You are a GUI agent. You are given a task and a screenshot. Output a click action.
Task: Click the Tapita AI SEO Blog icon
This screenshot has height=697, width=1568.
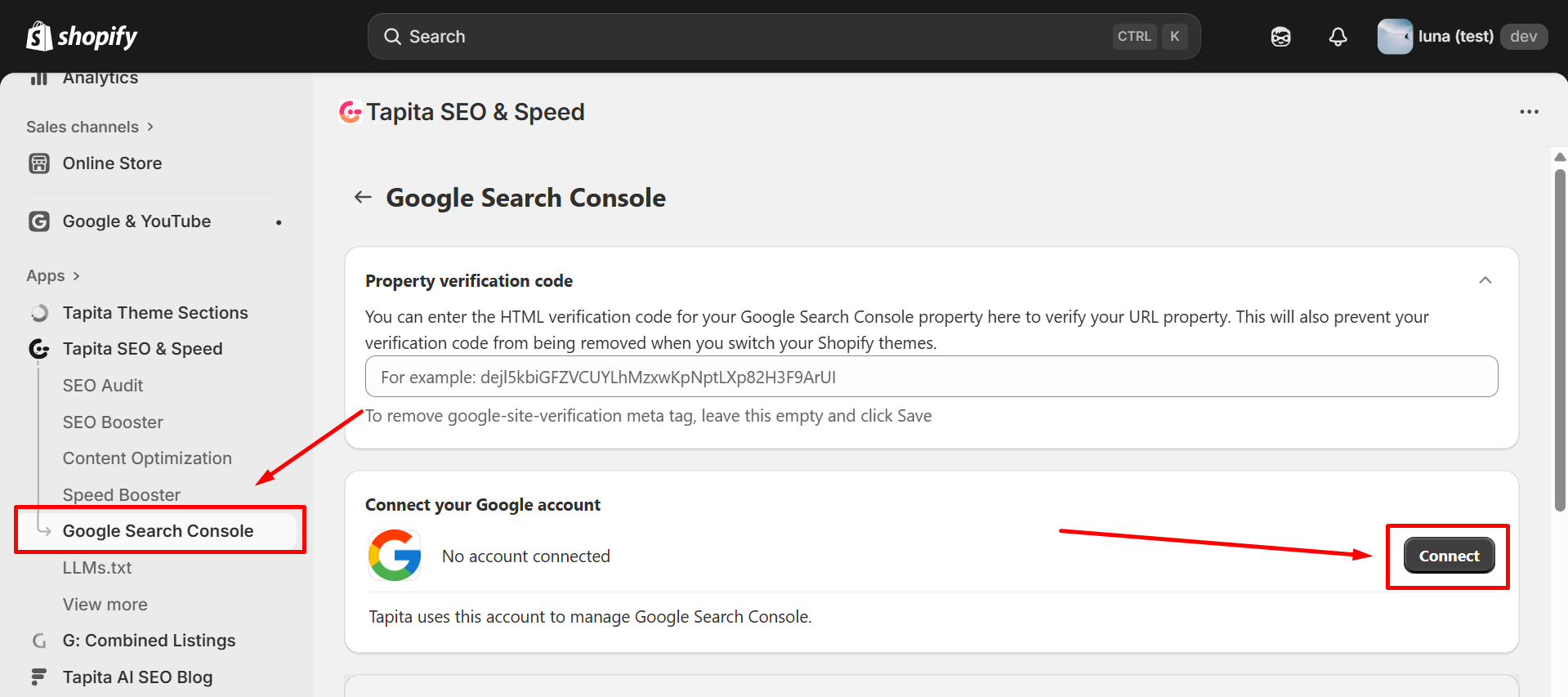39,677
